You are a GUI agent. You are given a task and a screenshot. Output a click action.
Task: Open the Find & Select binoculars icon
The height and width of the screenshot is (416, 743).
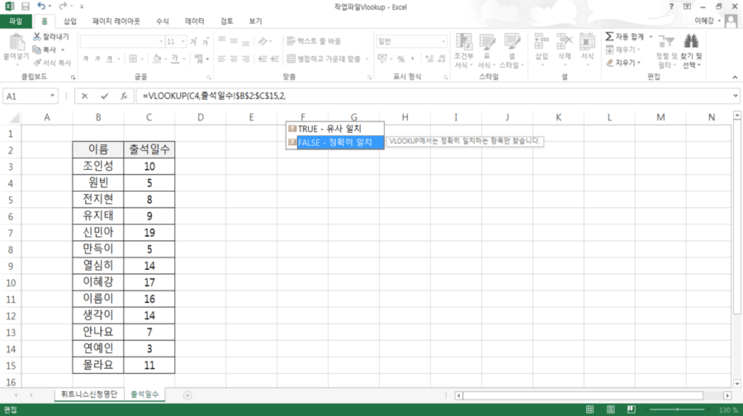pyautogui.click(x=691, y=42)
